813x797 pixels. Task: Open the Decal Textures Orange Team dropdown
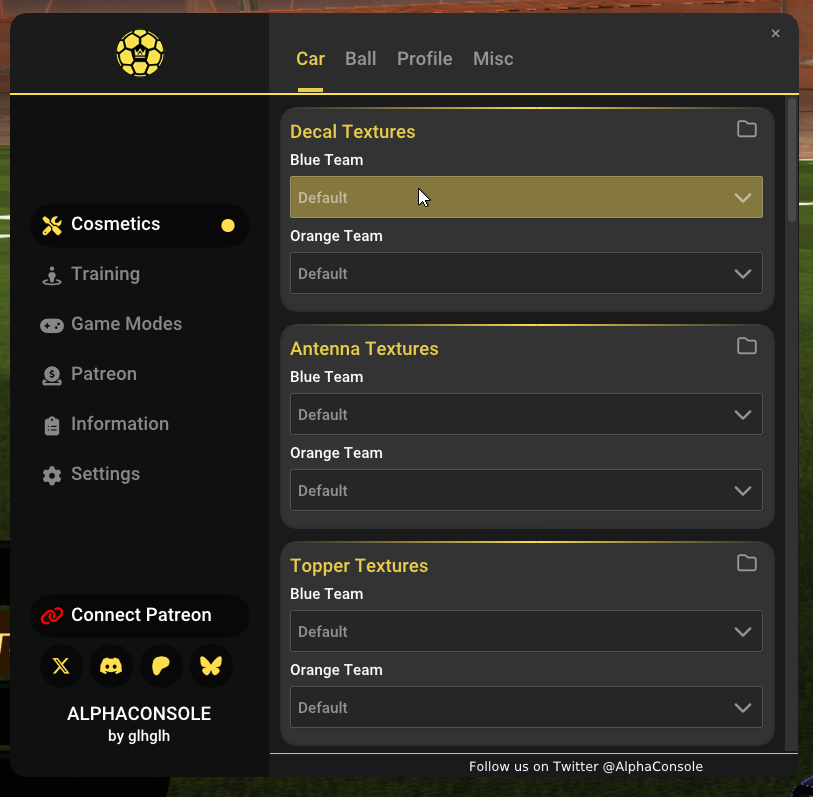pos(526,273)
